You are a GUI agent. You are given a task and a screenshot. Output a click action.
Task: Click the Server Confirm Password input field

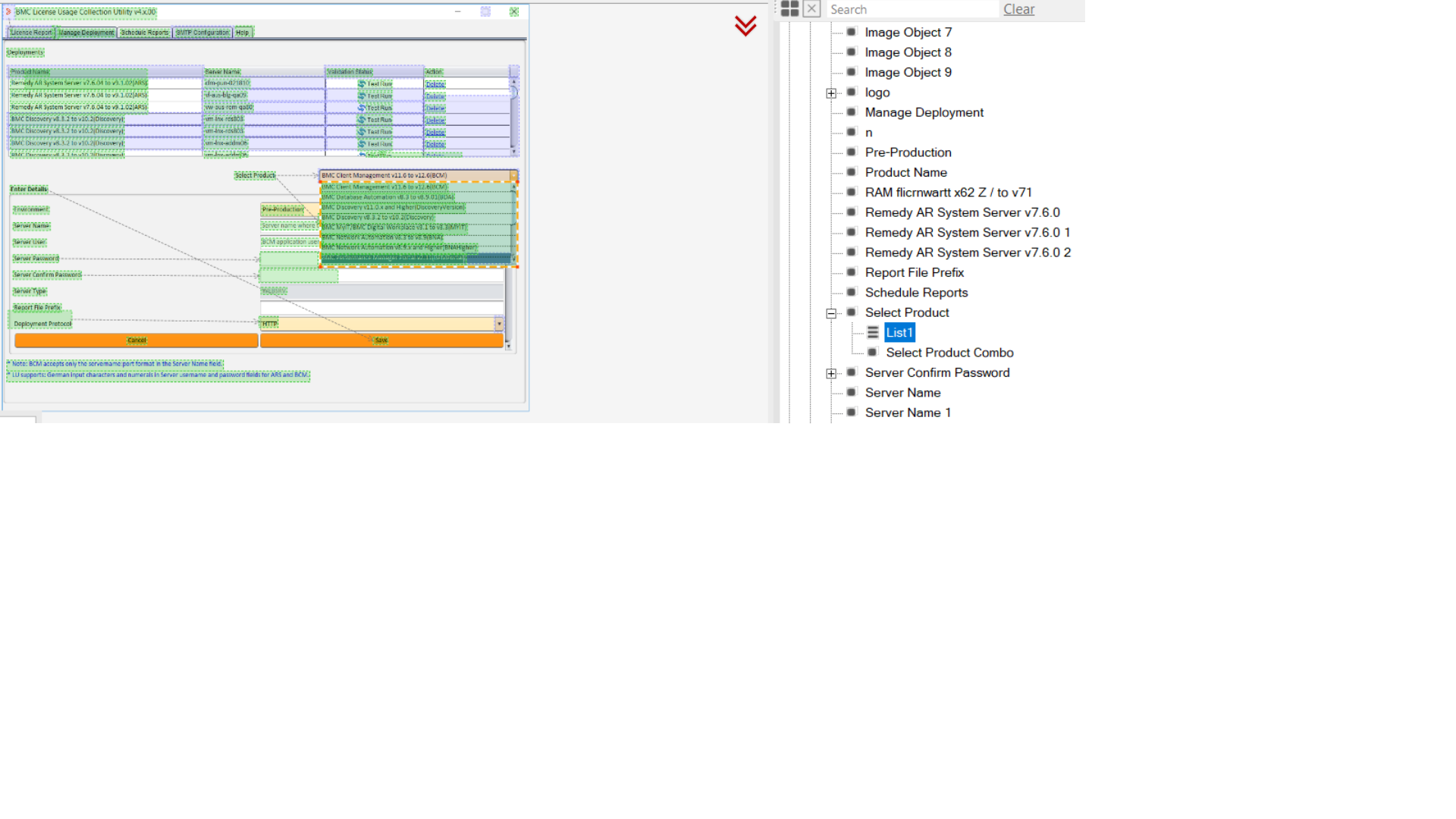(x=381, y=275)
